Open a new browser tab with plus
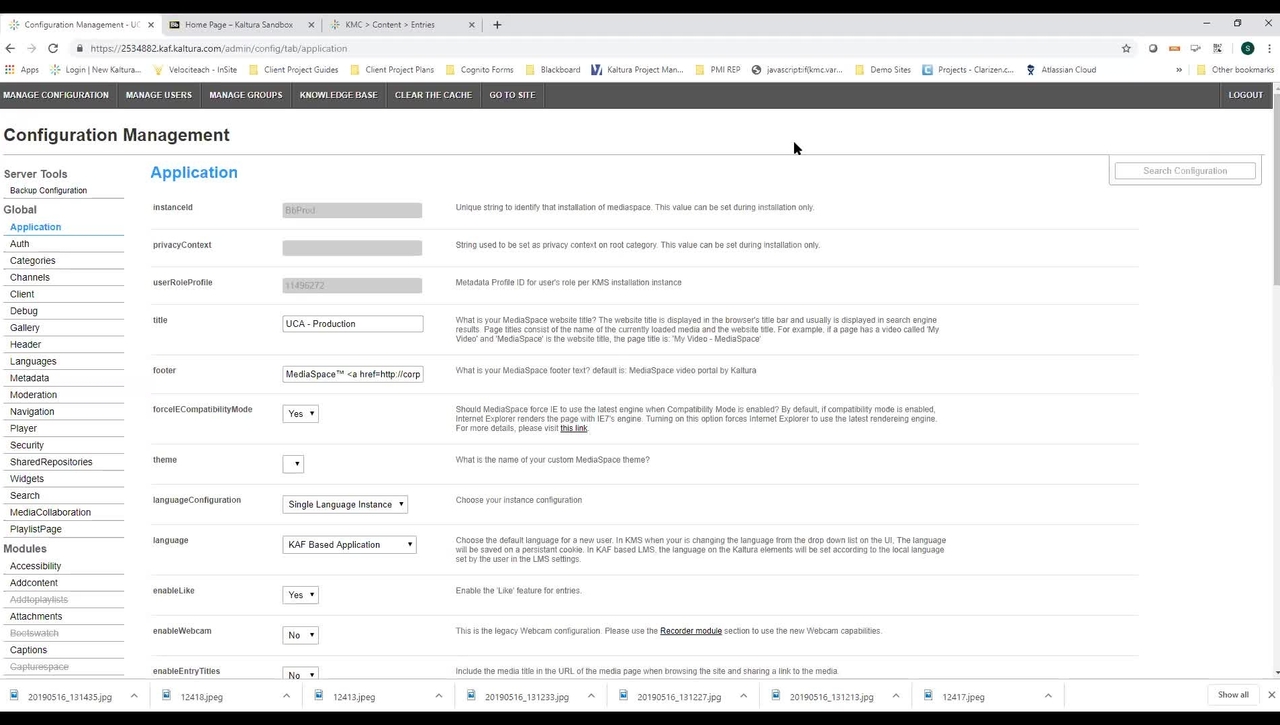 [497, 24]
